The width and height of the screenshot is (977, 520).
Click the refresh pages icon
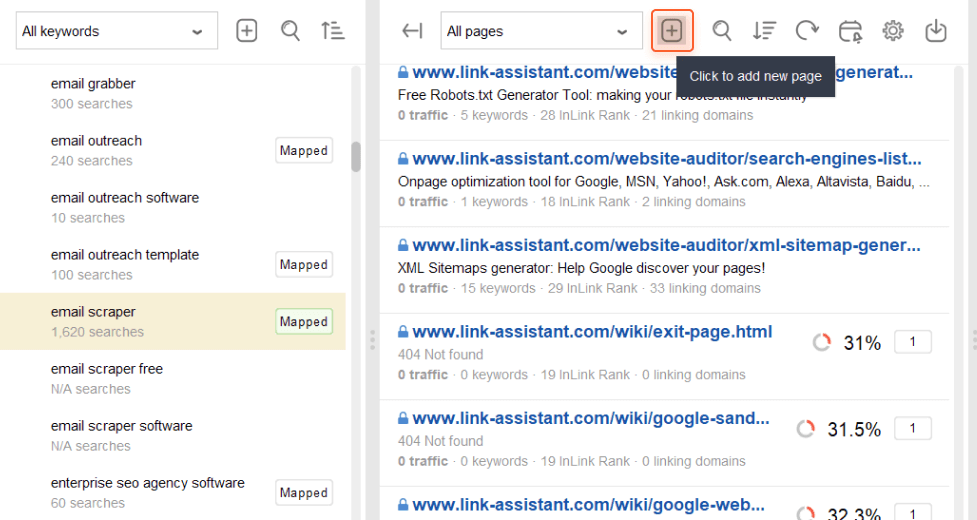pyautogui.click(x=807, y=31)
